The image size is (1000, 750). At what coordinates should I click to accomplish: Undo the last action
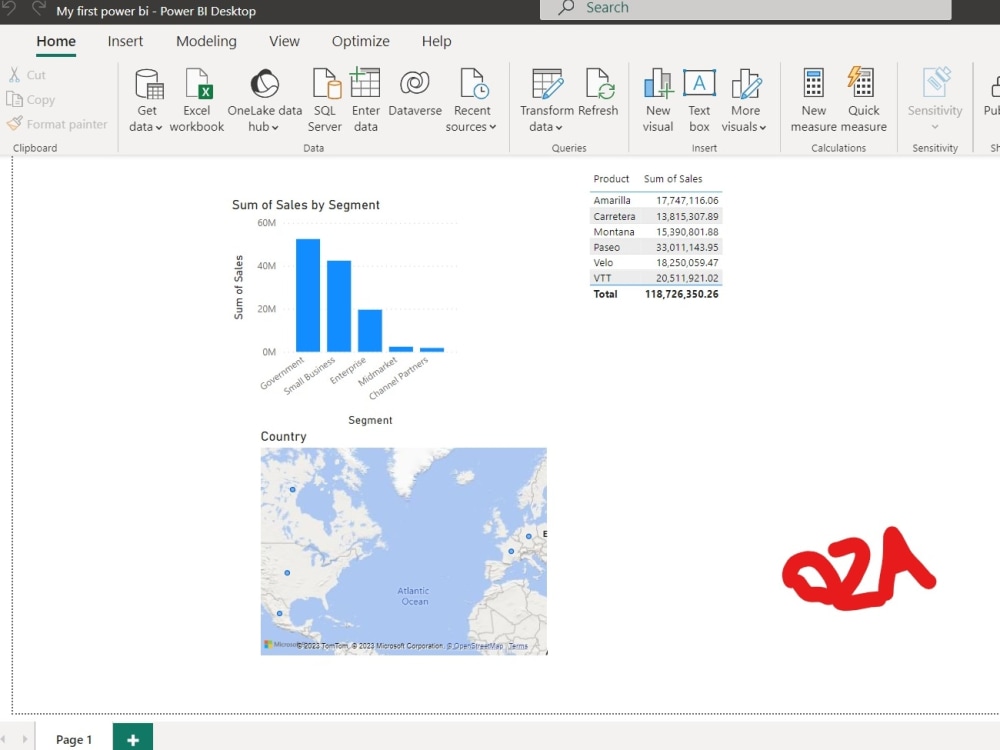pyautogui.click(x=9, y=8)
